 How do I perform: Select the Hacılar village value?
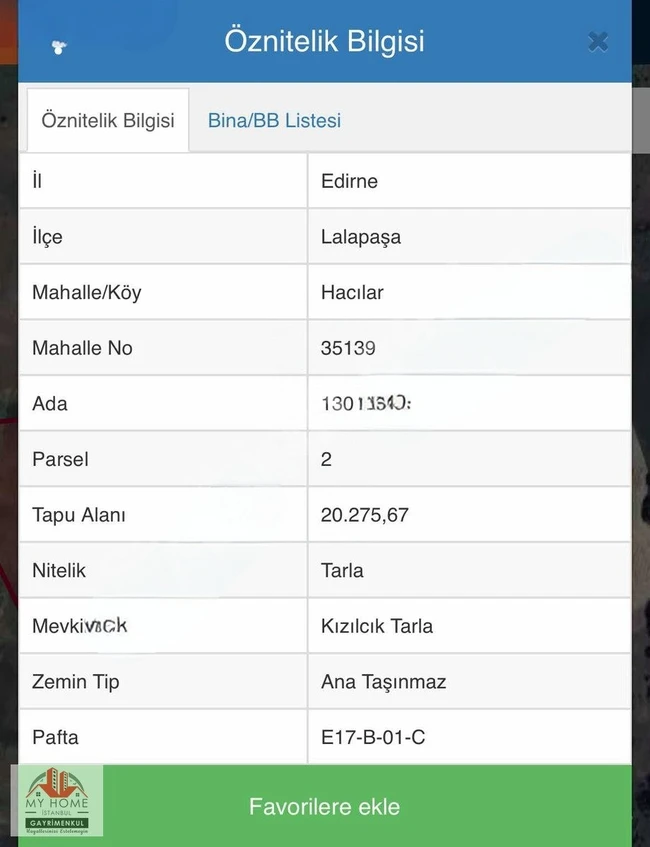[x=352, y=292]
